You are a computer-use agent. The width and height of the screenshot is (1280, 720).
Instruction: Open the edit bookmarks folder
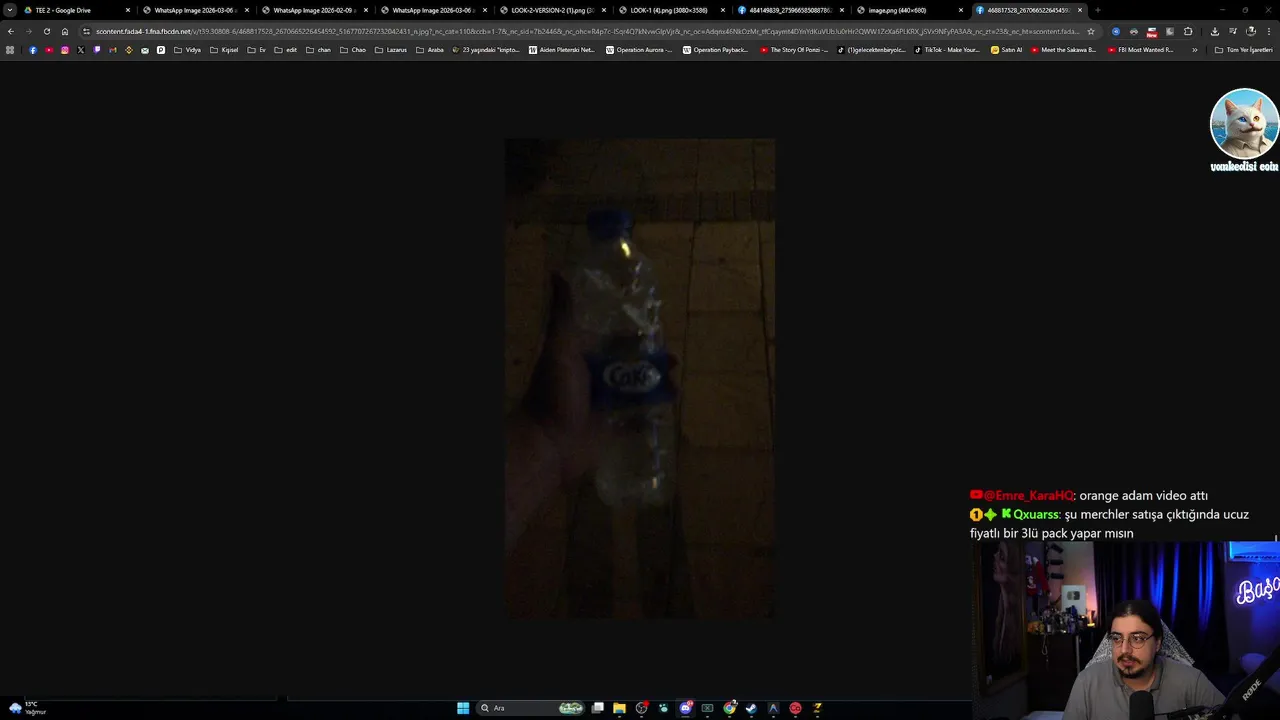285,50
